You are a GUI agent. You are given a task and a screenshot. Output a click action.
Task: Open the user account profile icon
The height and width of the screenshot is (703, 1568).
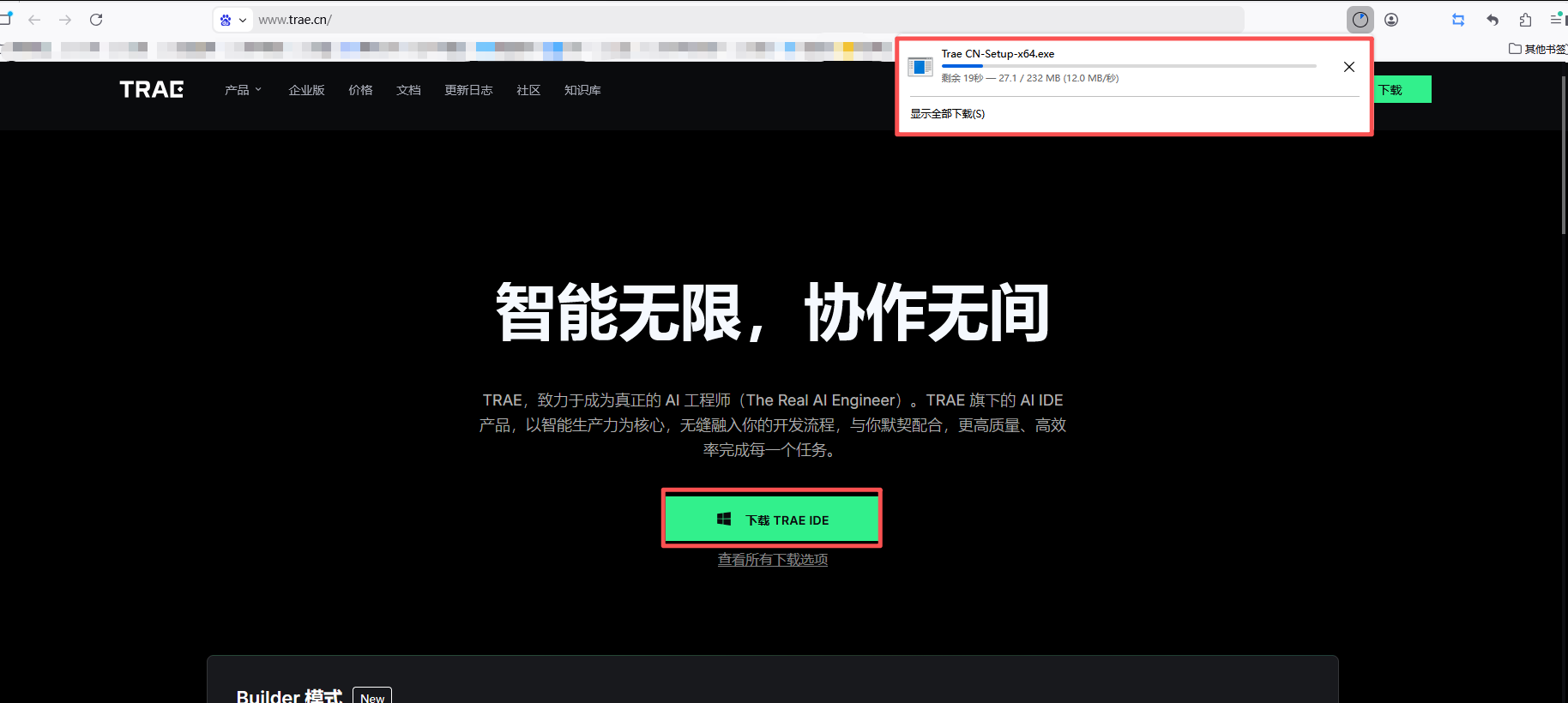pos(1391,20)
